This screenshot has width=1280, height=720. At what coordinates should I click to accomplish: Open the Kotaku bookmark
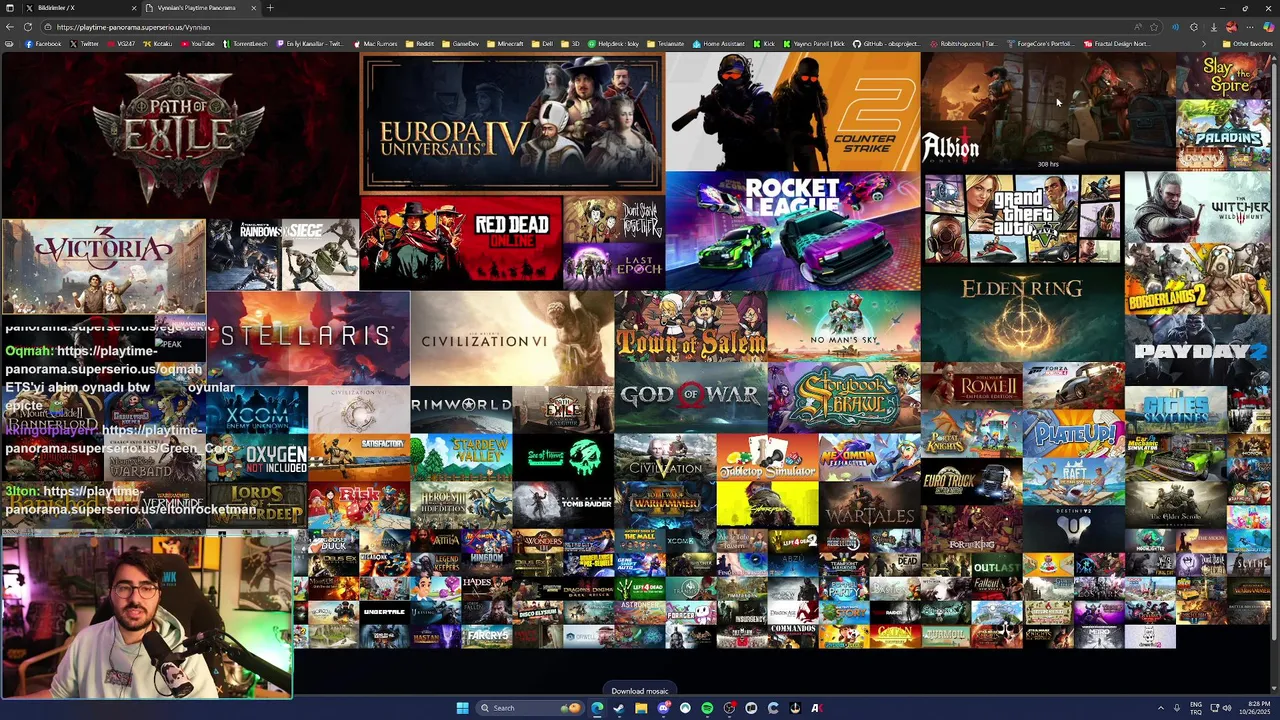click(x=160, y=44)
